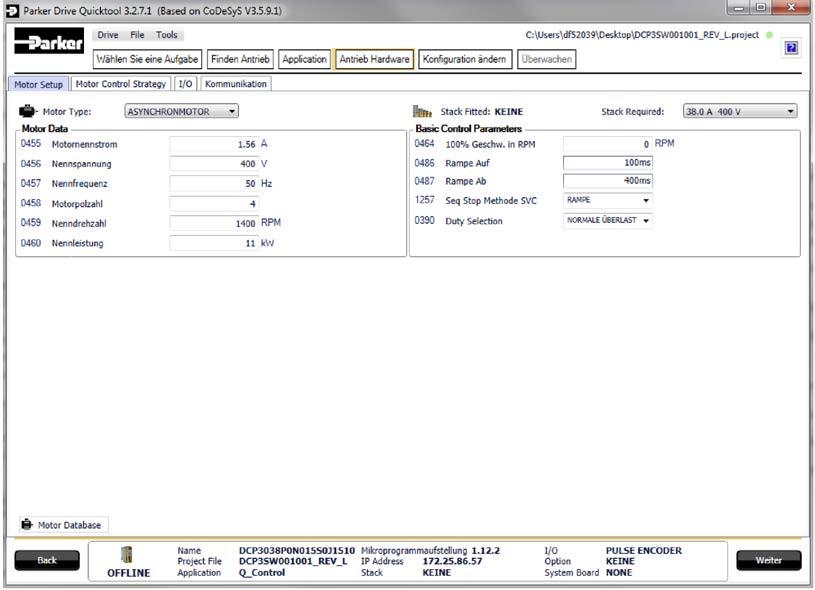Click the drive name DCP3038P0N015S0J1510
This screenshot has width=815, height=590.
pos(297,550)
